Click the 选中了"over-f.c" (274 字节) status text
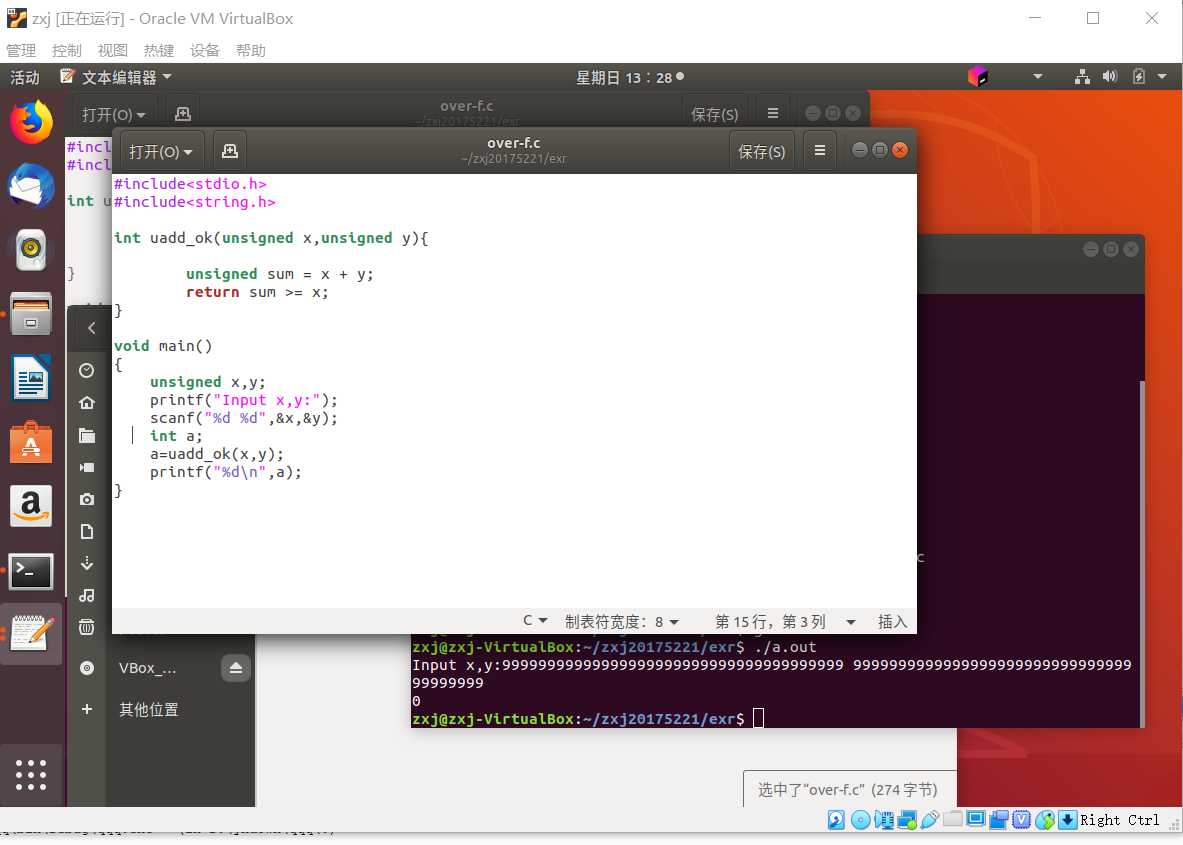The image size is (1183, 845). pos(847,789)
